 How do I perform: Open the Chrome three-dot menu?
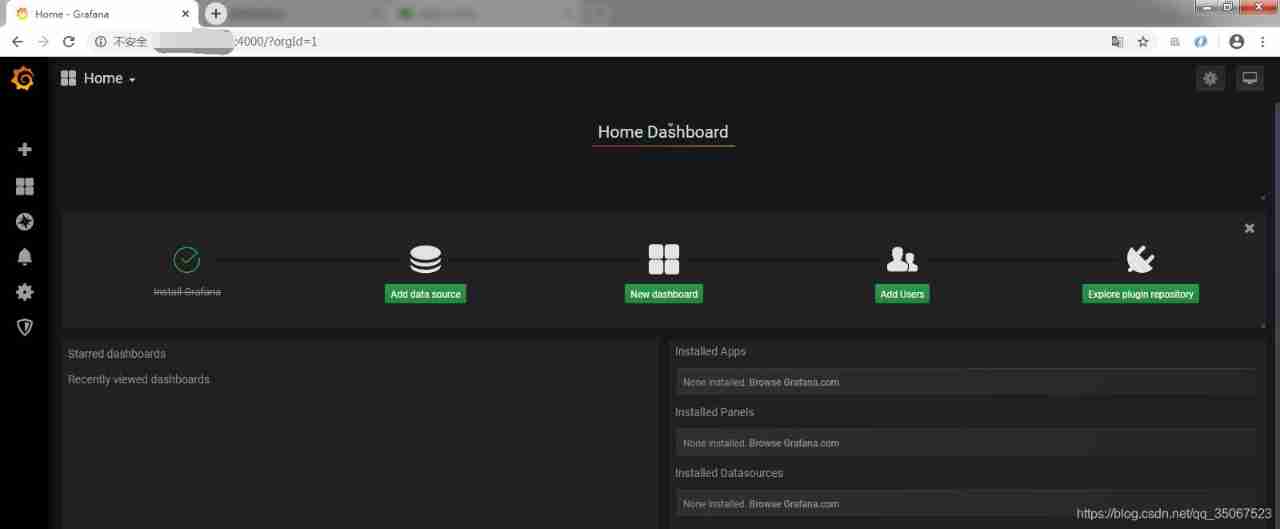pos(1263,41)
